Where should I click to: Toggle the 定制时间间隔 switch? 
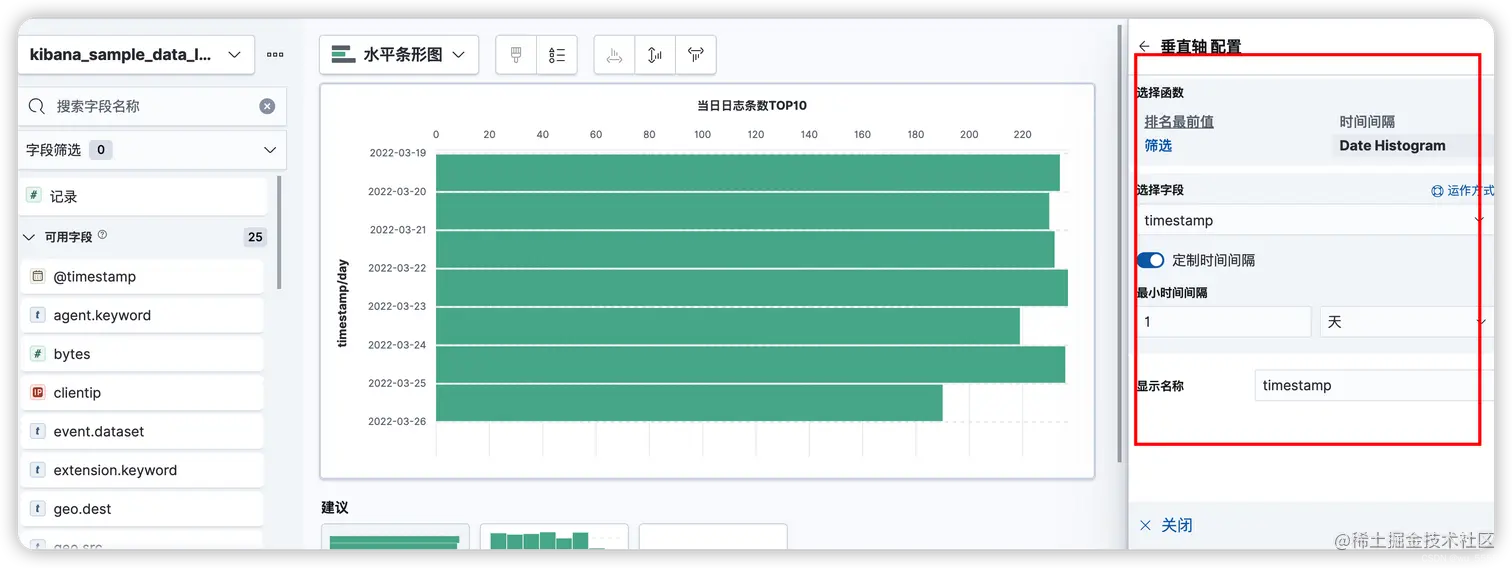pos(1150,260)
